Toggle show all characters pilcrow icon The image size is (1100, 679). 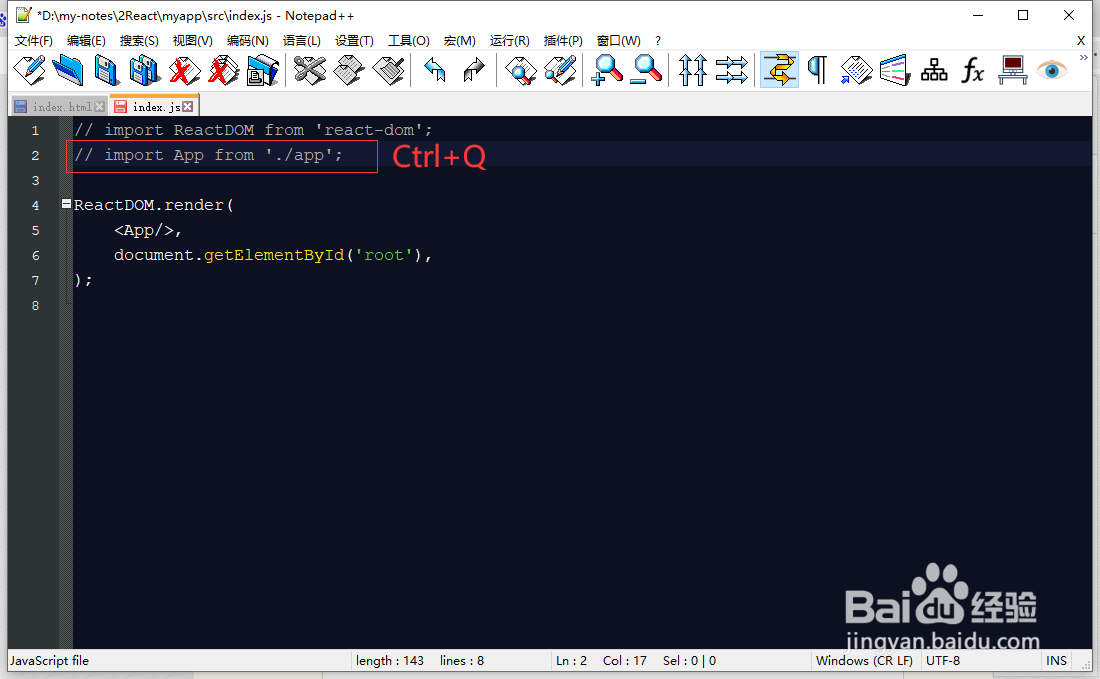pyautogui.click(x=817, y=70)
